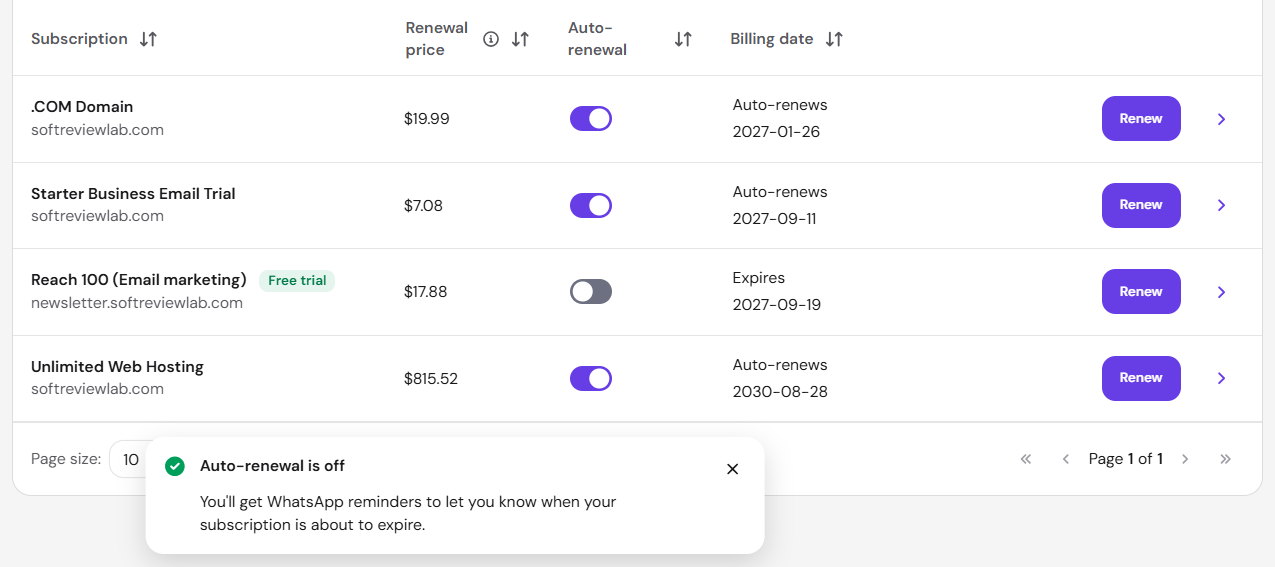This screenshot has width=1275, height=567.
Task: Click green checkmark icon in notification
Action: tap(175, 466)
